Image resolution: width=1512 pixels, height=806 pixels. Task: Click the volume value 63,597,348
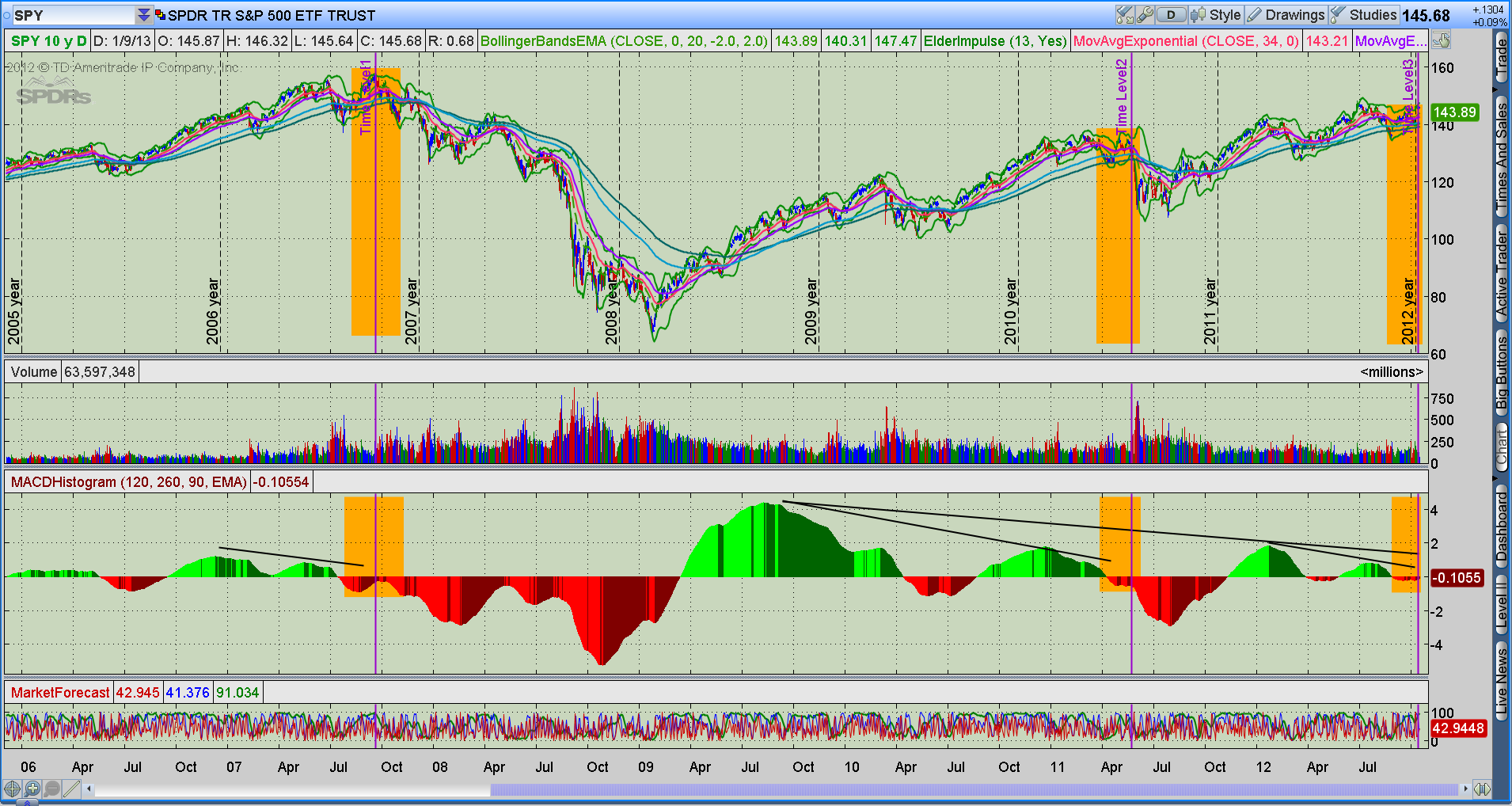[x=100, y=372]
